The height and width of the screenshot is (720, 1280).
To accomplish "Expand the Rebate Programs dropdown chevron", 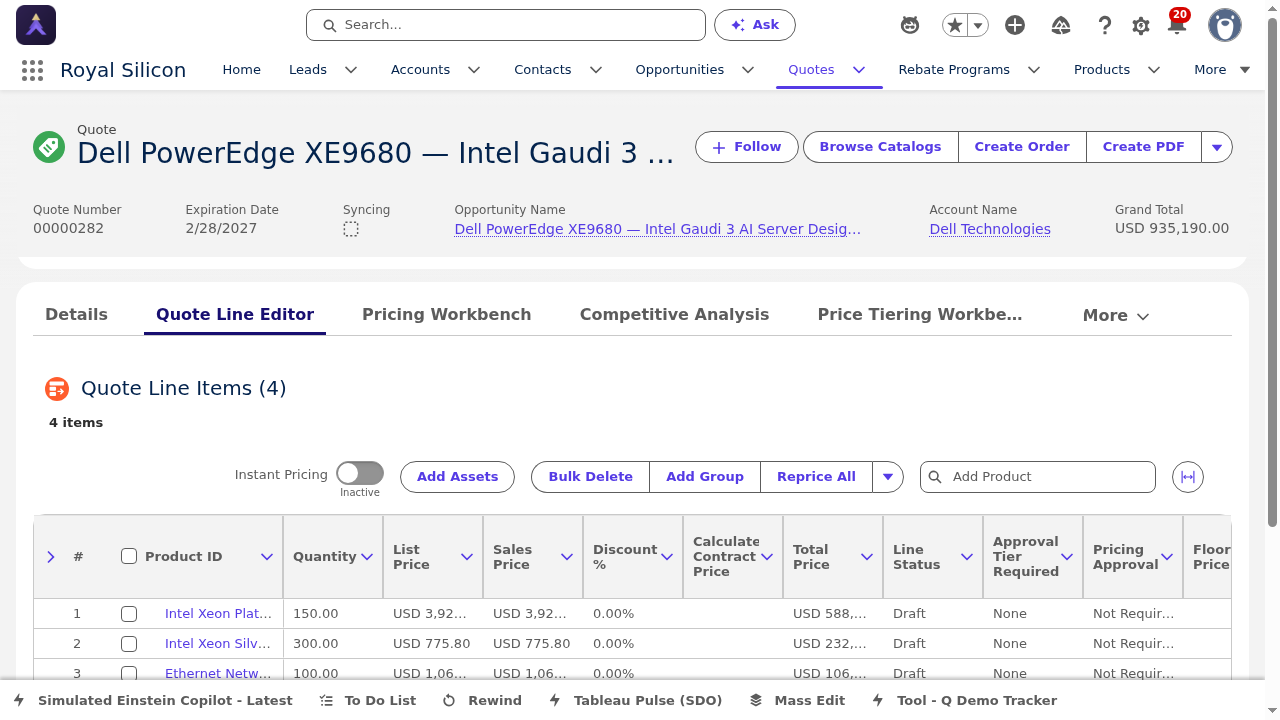I will tap(1034, 70).
